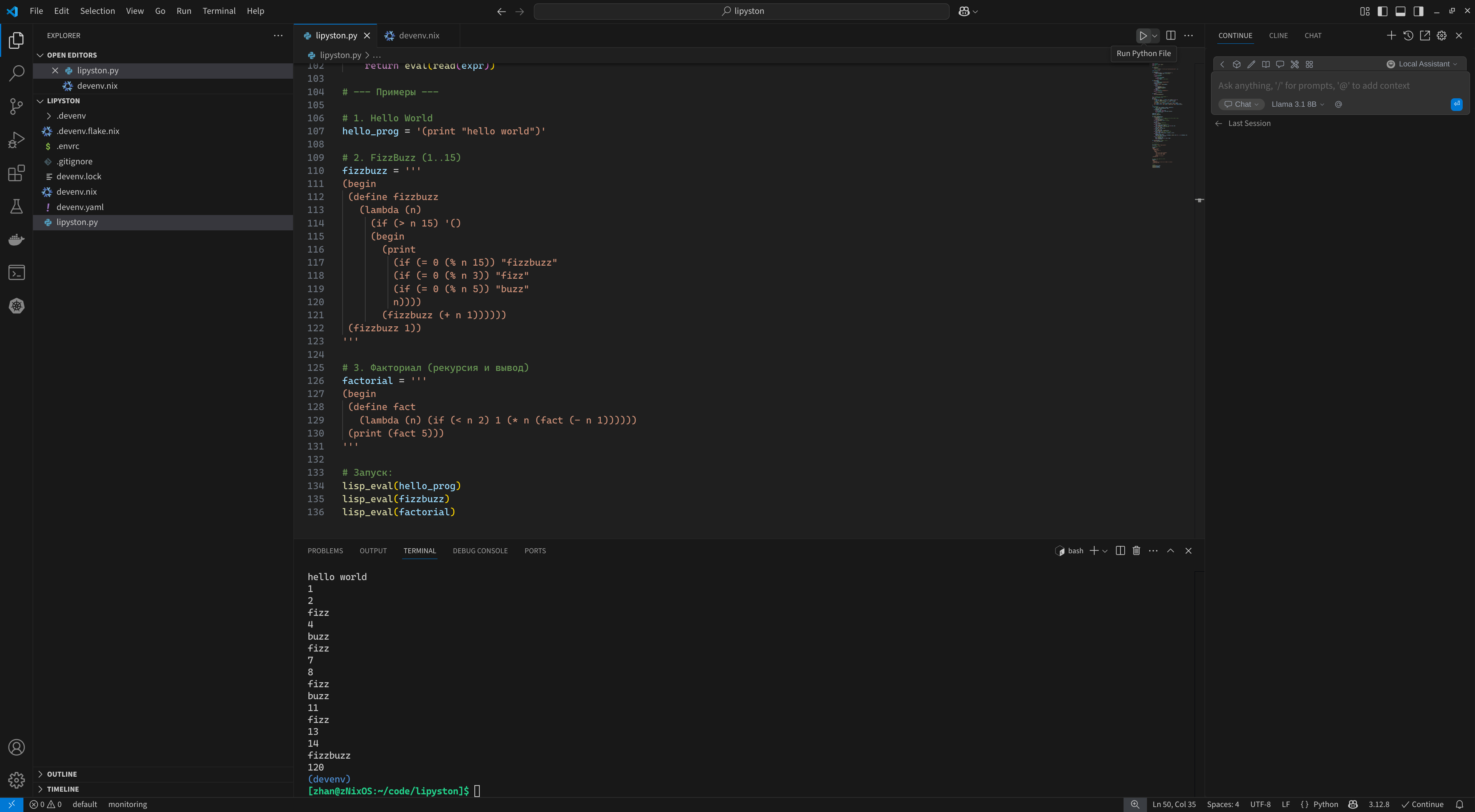Click the Run Python File button
This screenshot has width=1475, height=812.
1143,35
